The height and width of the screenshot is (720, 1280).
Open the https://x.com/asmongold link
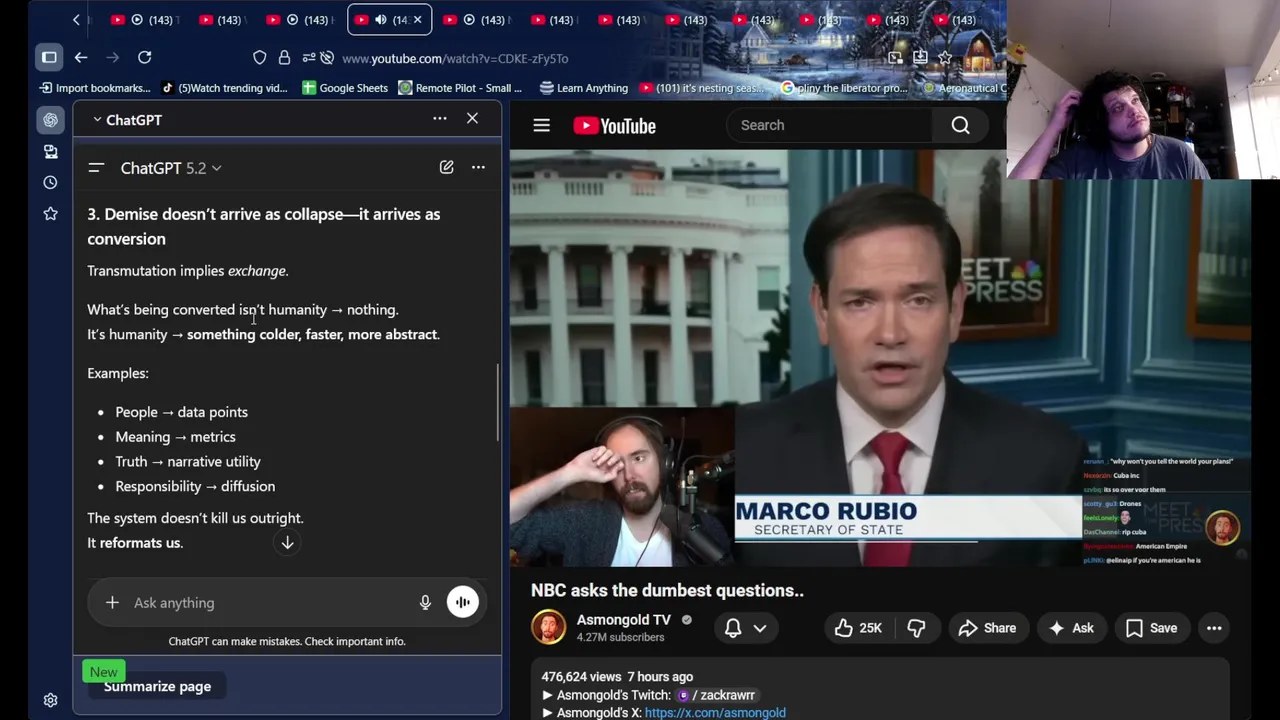coord(715,713)
